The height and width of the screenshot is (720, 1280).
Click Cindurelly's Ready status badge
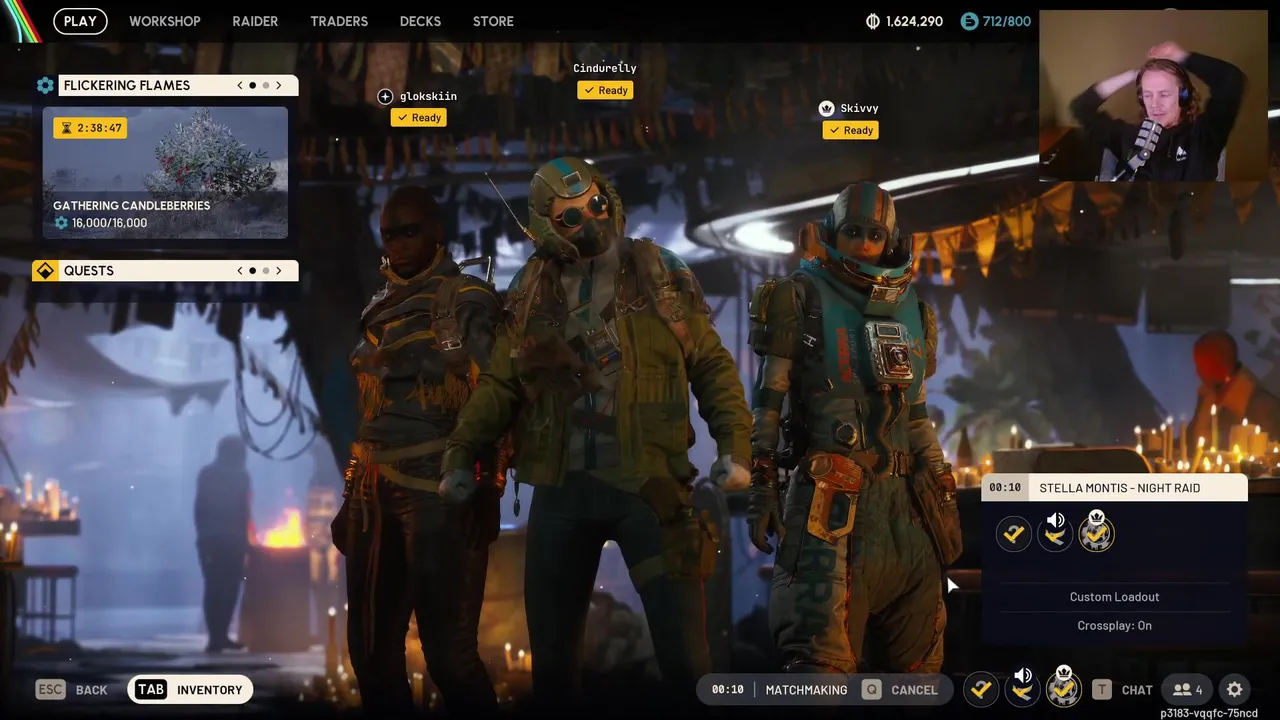pyautogui.click(x=606, y=90)
